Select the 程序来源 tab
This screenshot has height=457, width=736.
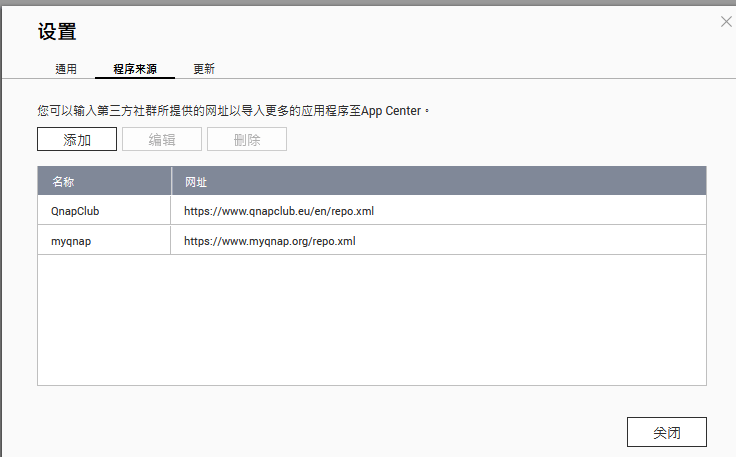click(x=135, y=69)
